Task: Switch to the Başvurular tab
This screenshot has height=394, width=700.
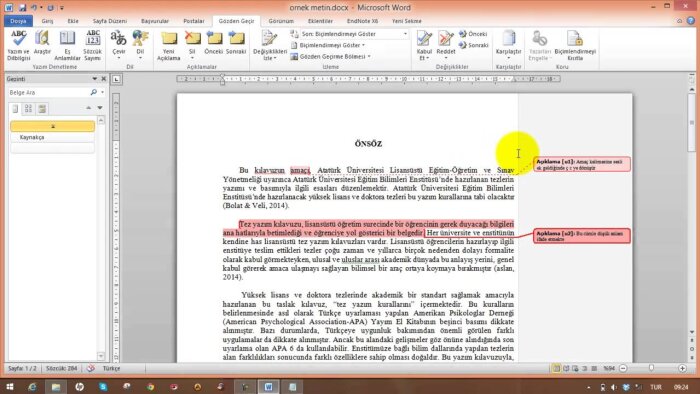Action: tap(155, 21)
